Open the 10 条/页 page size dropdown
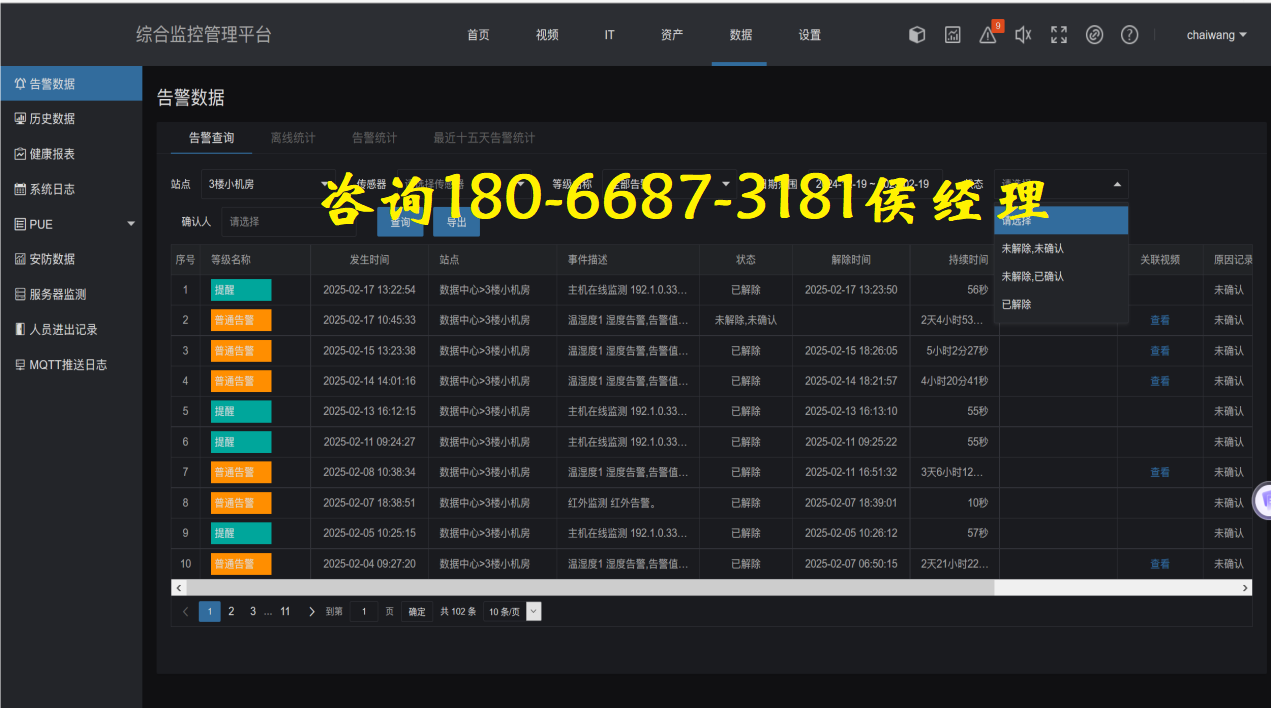 [512, 611]
